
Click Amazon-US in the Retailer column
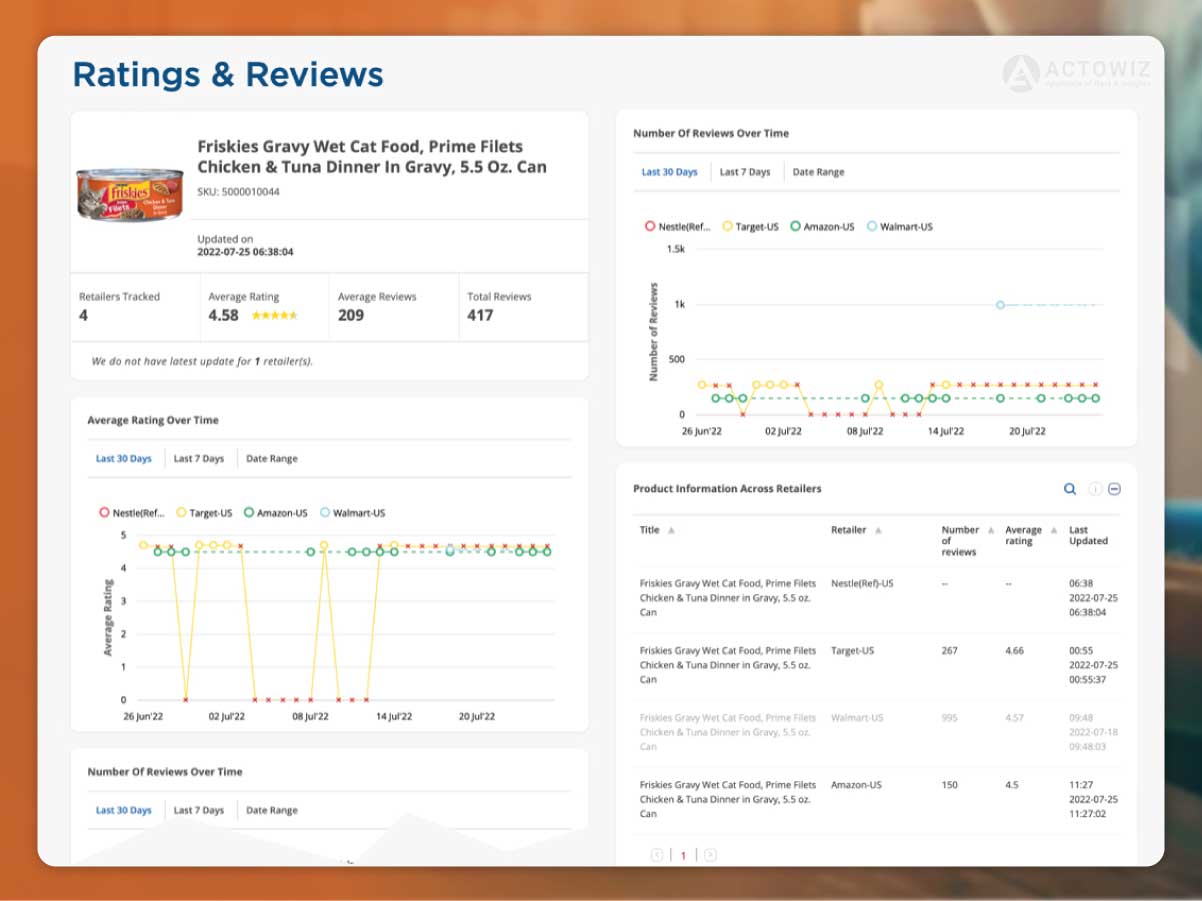pyautogui.click(x=856, y=785)
